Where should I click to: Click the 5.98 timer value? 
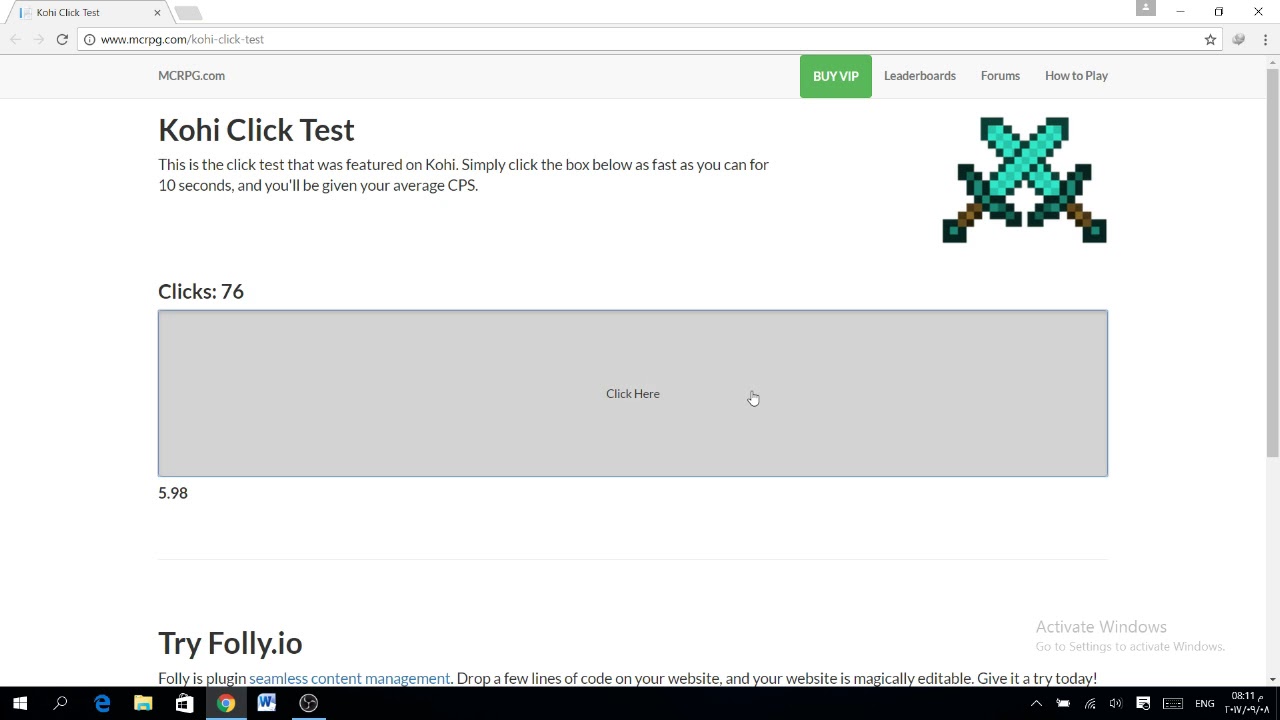coord(173,493)
